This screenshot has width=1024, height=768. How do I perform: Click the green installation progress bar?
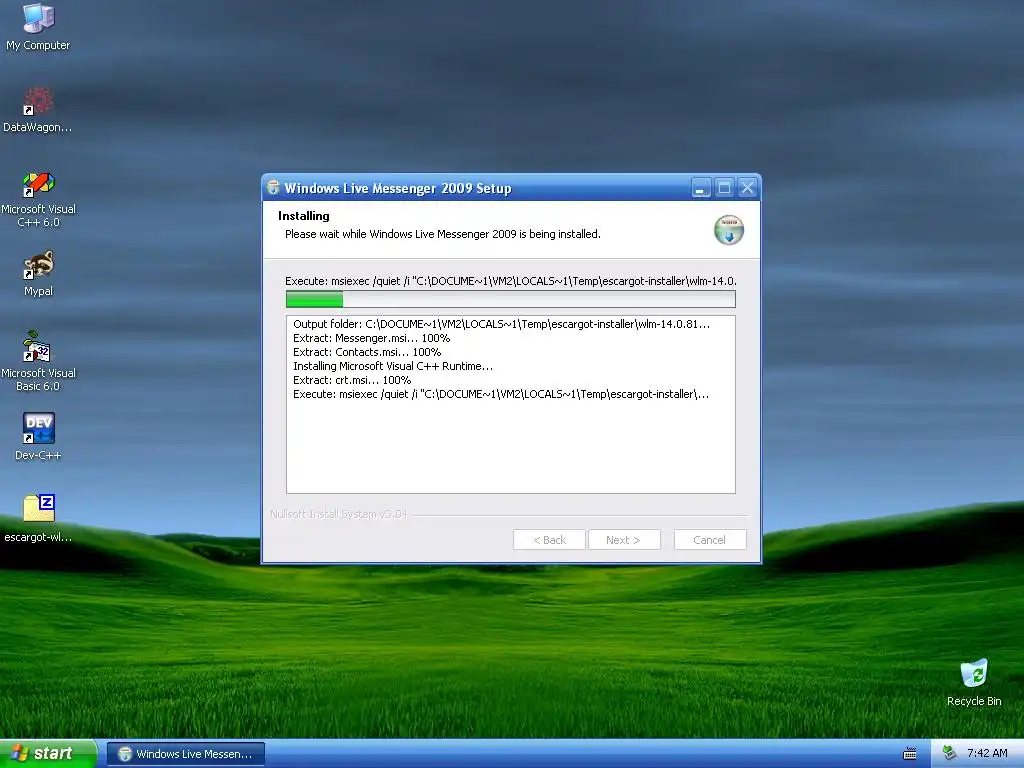tap(511, 299)
